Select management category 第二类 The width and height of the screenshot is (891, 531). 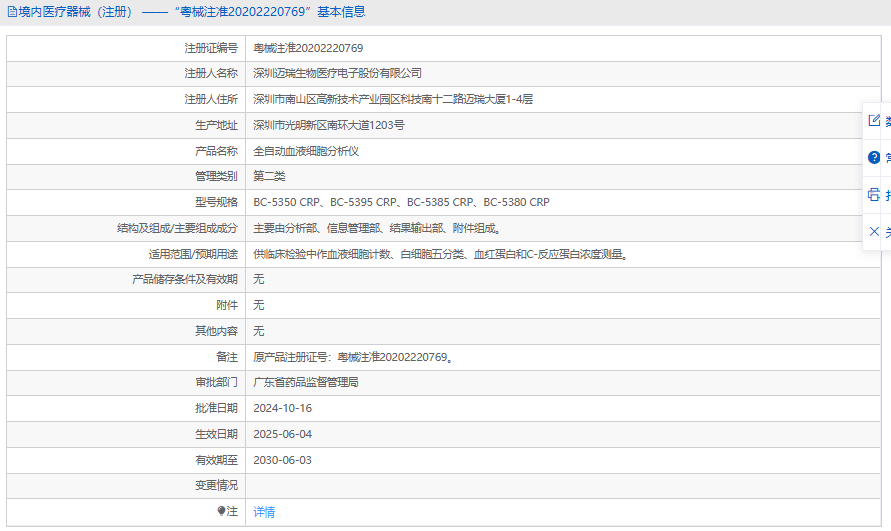[269, 176]
